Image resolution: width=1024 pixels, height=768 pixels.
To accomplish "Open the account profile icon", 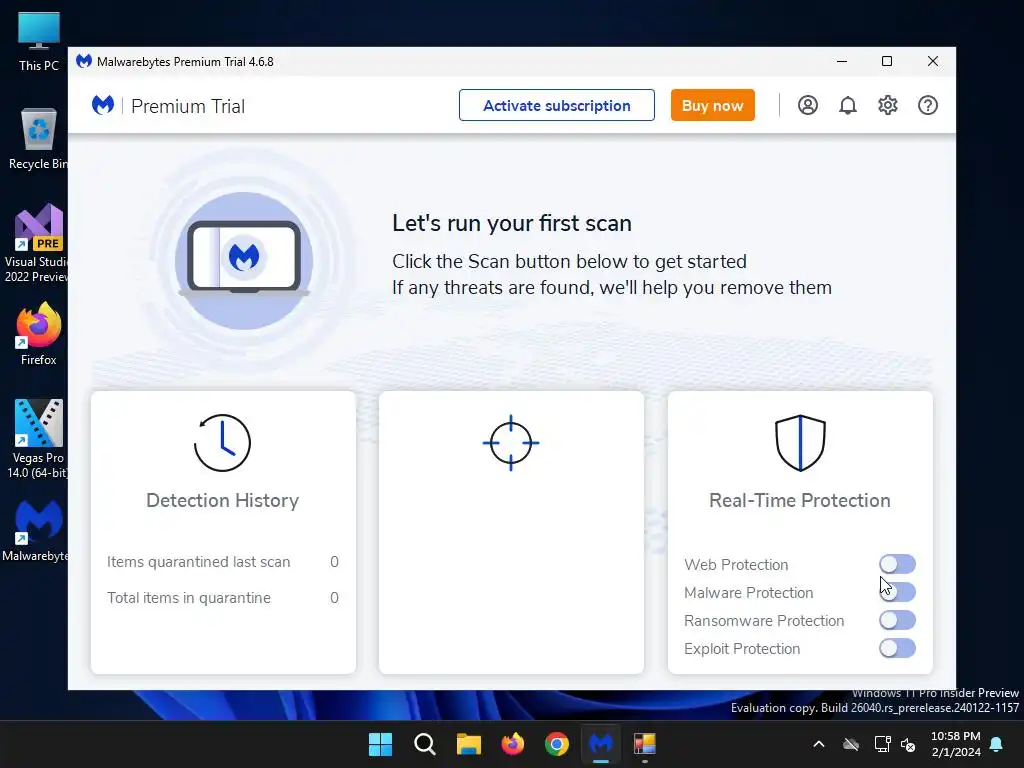I will click(x=808, y=105).
